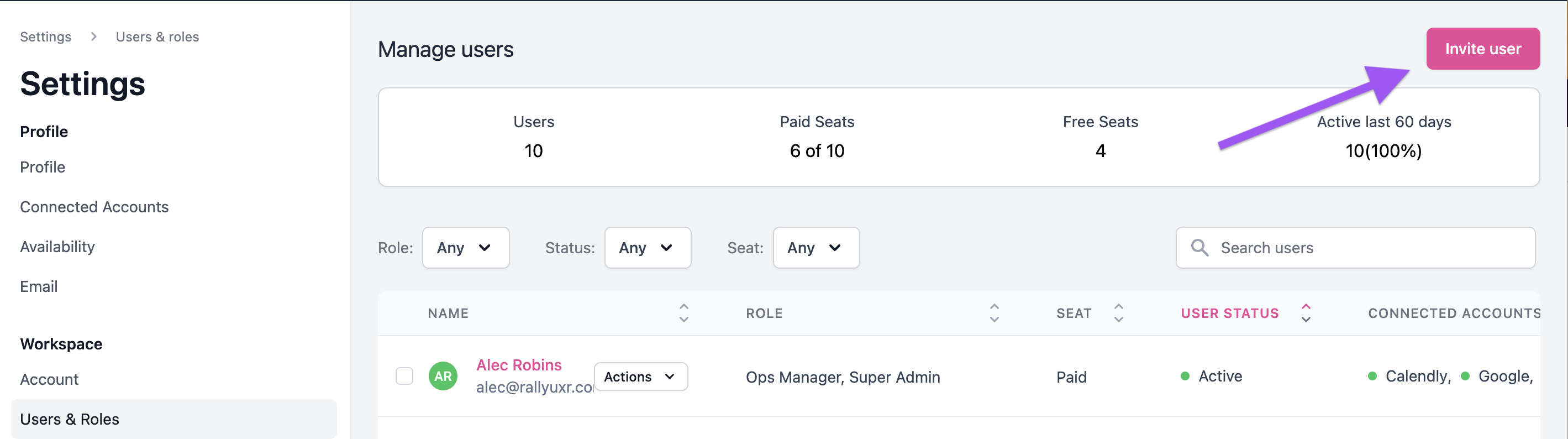
Task: Select Users & Roles in sidebar
Action: pyautogui.click(x=70, y=419)
